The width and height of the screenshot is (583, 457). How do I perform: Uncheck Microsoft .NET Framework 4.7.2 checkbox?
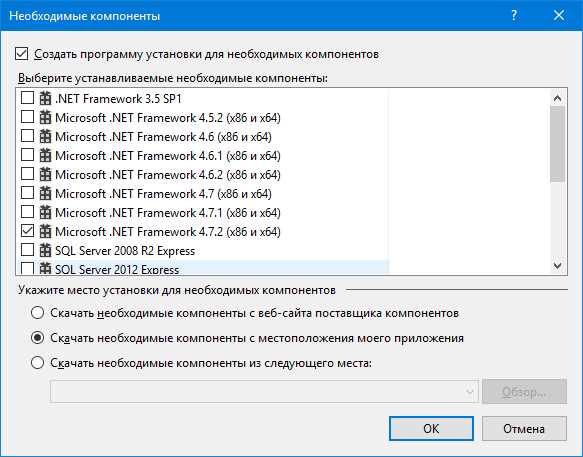click(x=27, y=231)
